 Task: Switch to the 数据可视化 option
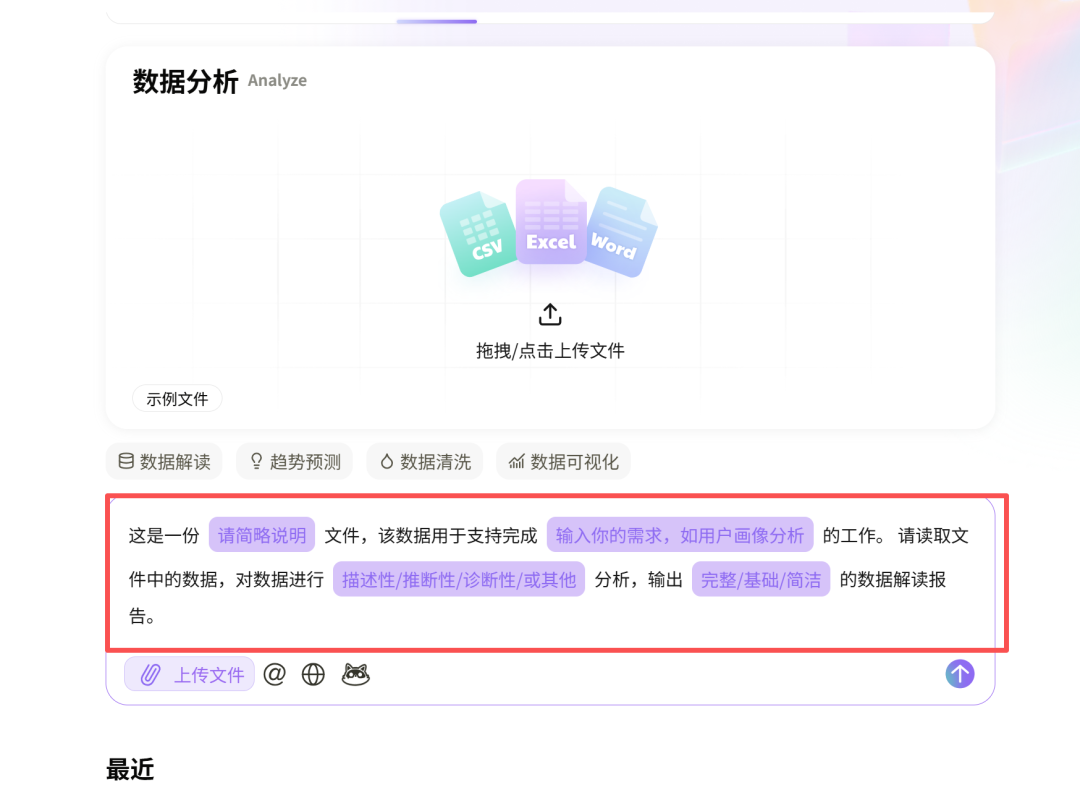click(563, 461)
